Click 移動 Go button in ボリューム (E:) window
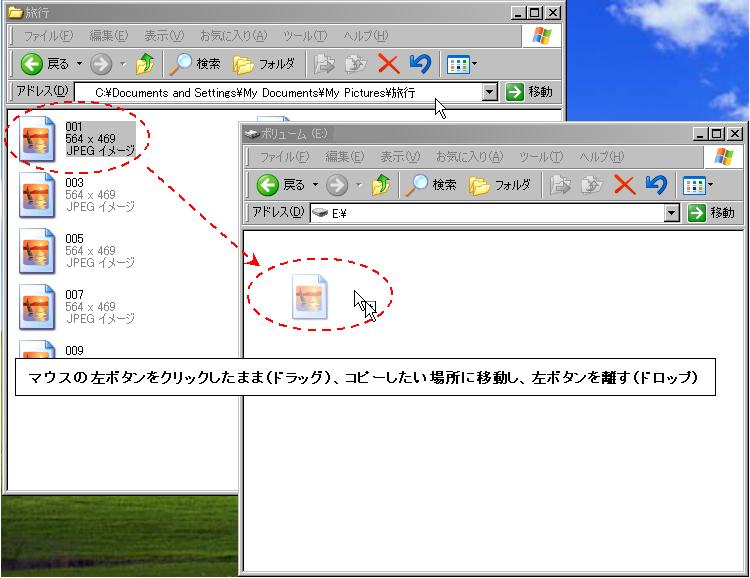This screenshot has width=750, height=578. click(x=711, y=213)
